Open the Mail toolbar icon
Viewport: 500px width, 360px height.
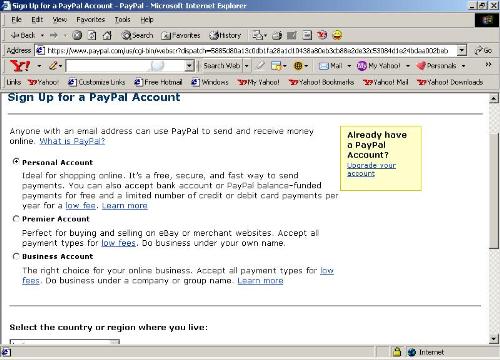pos(257,35)
